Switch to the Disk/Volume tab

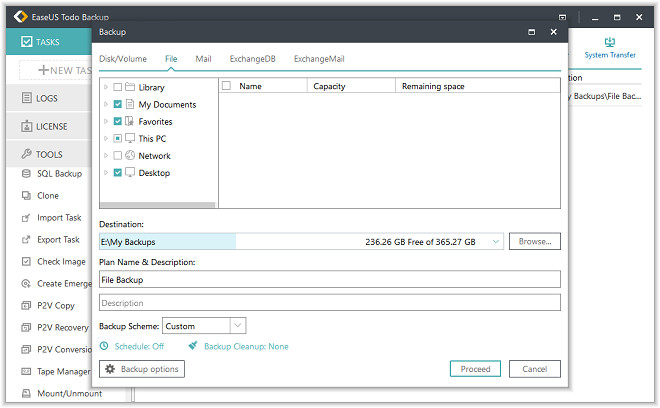click(x=123, y=59)
